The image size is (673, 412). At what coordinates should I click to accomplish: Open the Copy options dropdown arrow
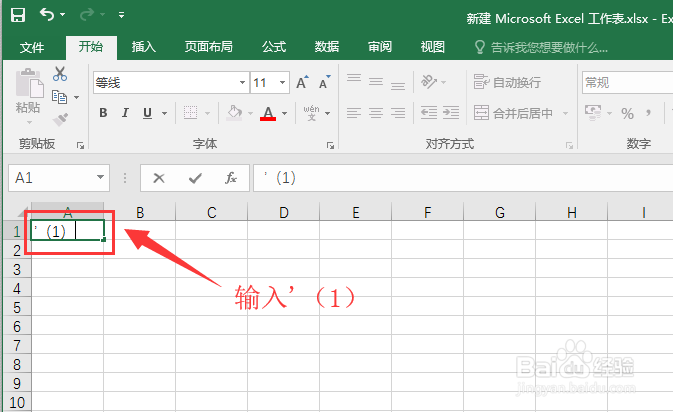click(76, 97)
